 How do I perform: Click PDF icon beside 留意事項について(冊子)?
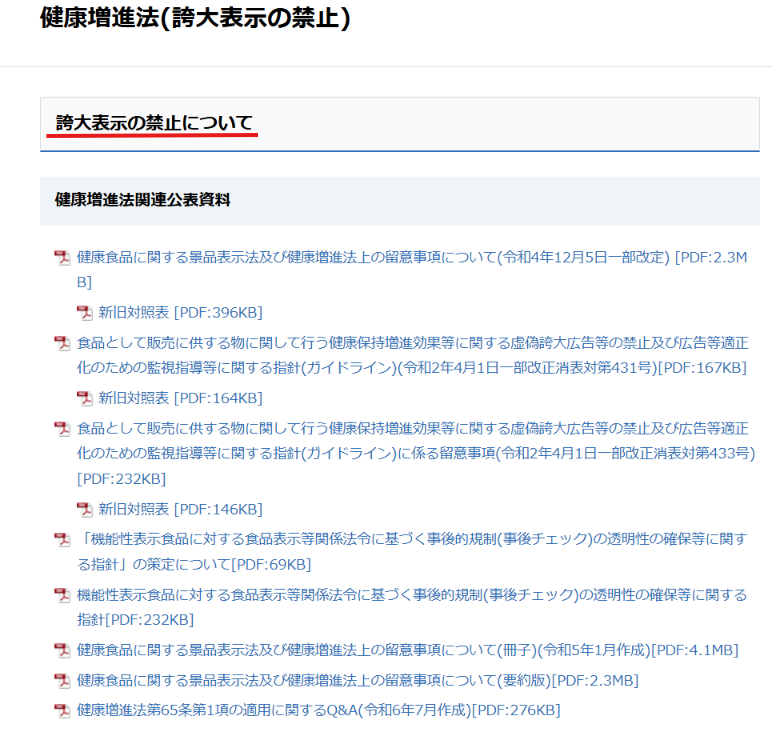pyautogui.click(x=62, y=651)
